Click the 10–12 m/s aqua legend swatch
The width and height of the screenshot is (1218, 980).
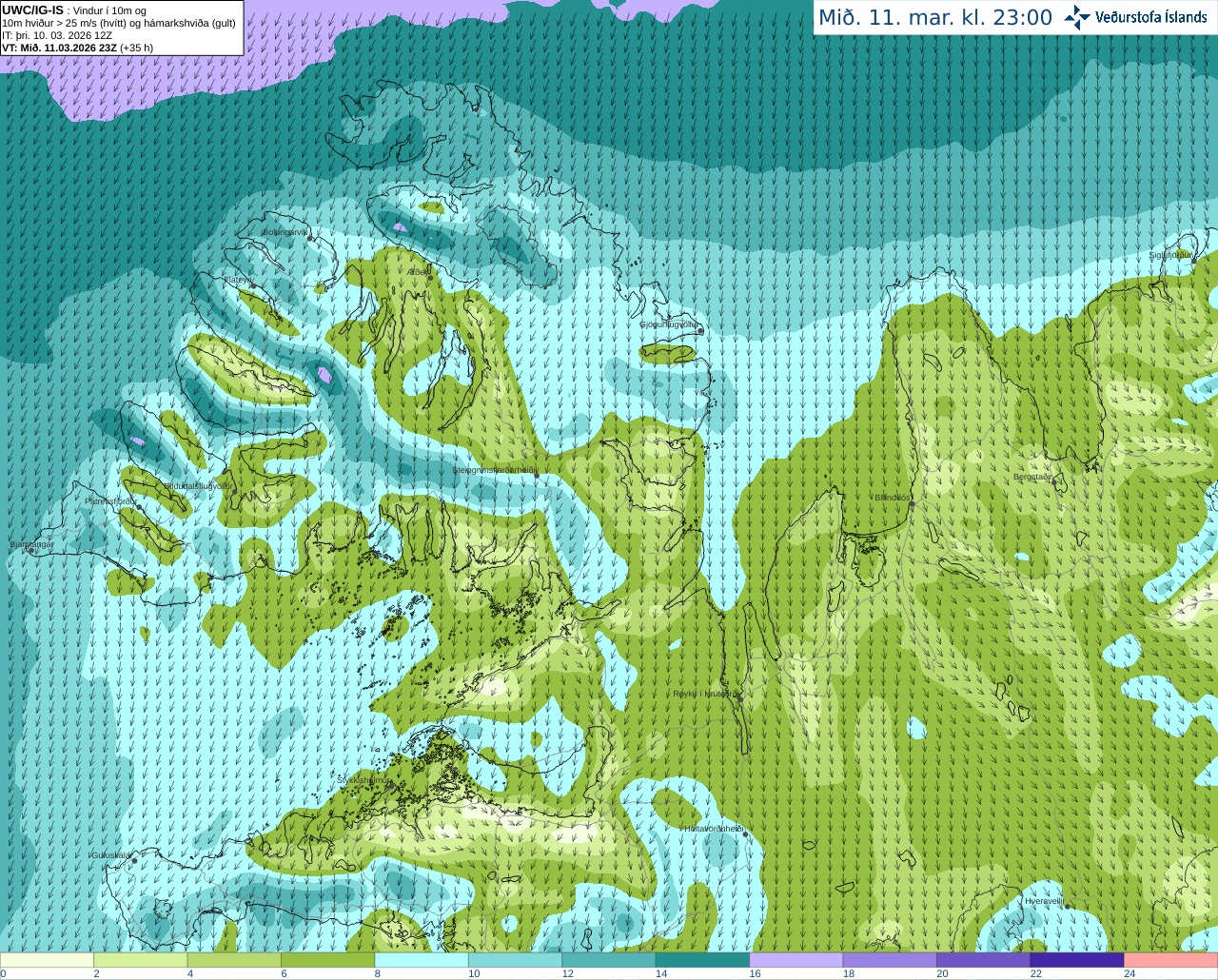point(516,960)
